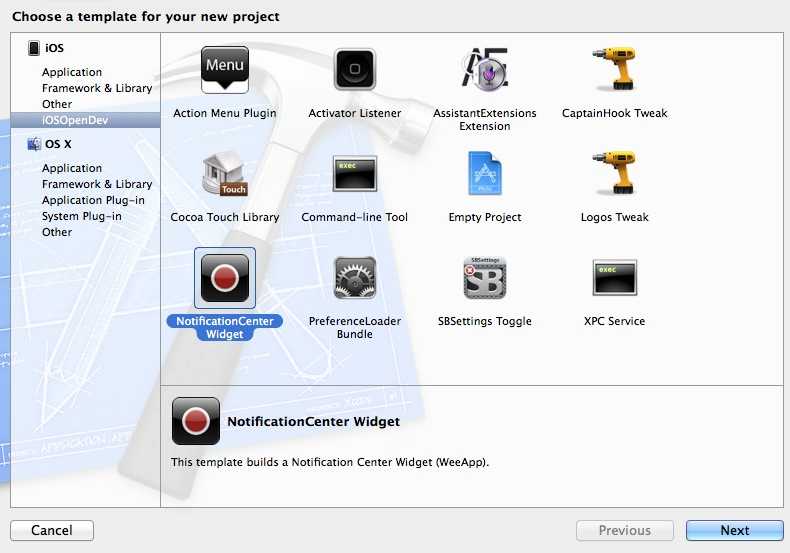Select the System Plug-in category
The image size is (790, 553).
pyautogui.click(x=82, y=216)
